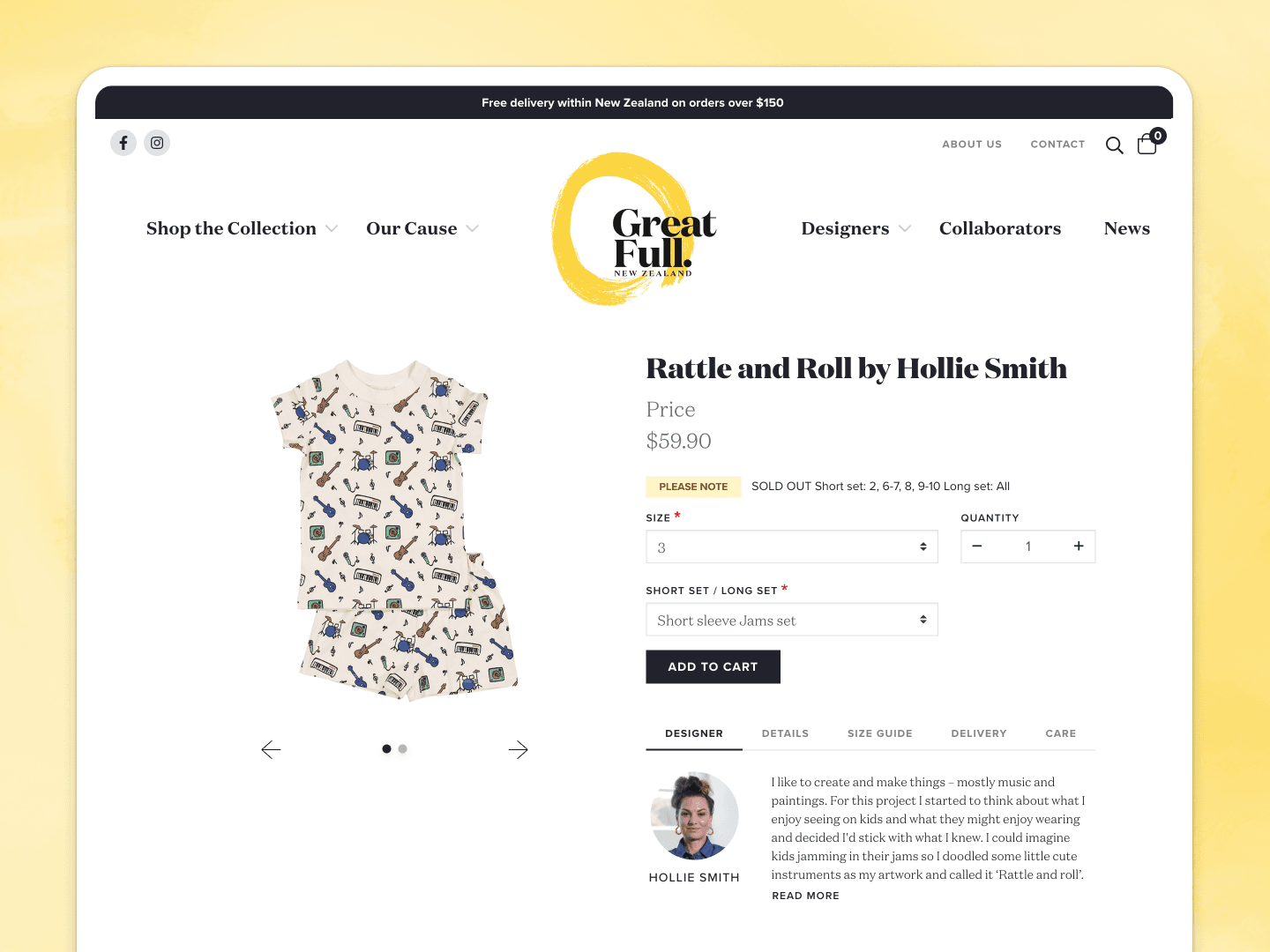Click the Great Full logo

click(637, 229)
